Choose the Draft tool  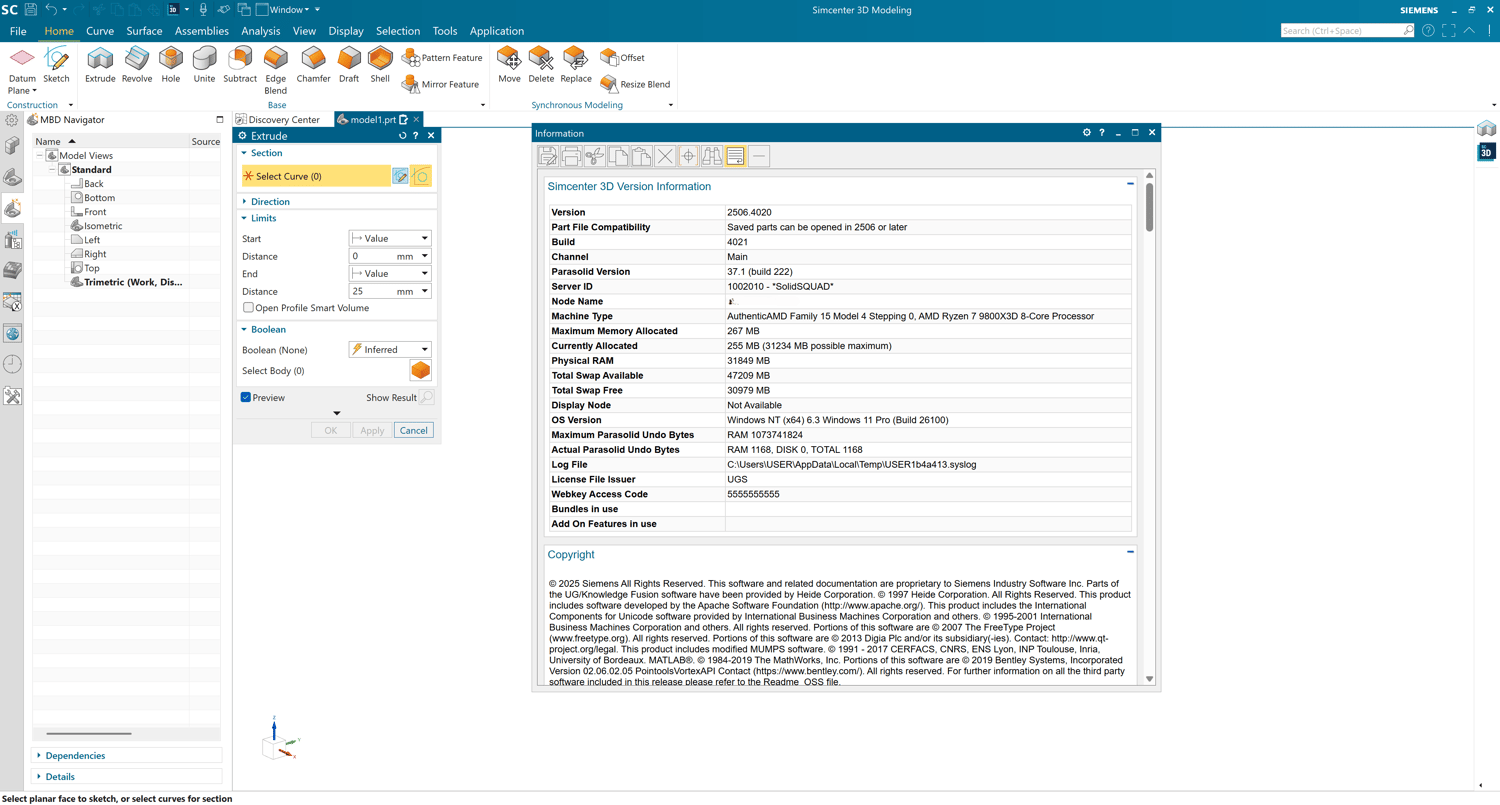(x=349, y=65)
